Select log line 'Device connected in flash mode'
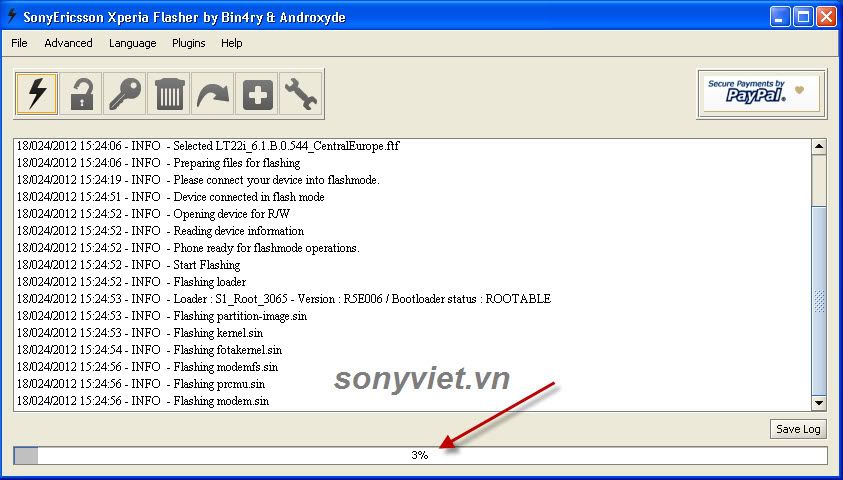 (x=170, y=197)
